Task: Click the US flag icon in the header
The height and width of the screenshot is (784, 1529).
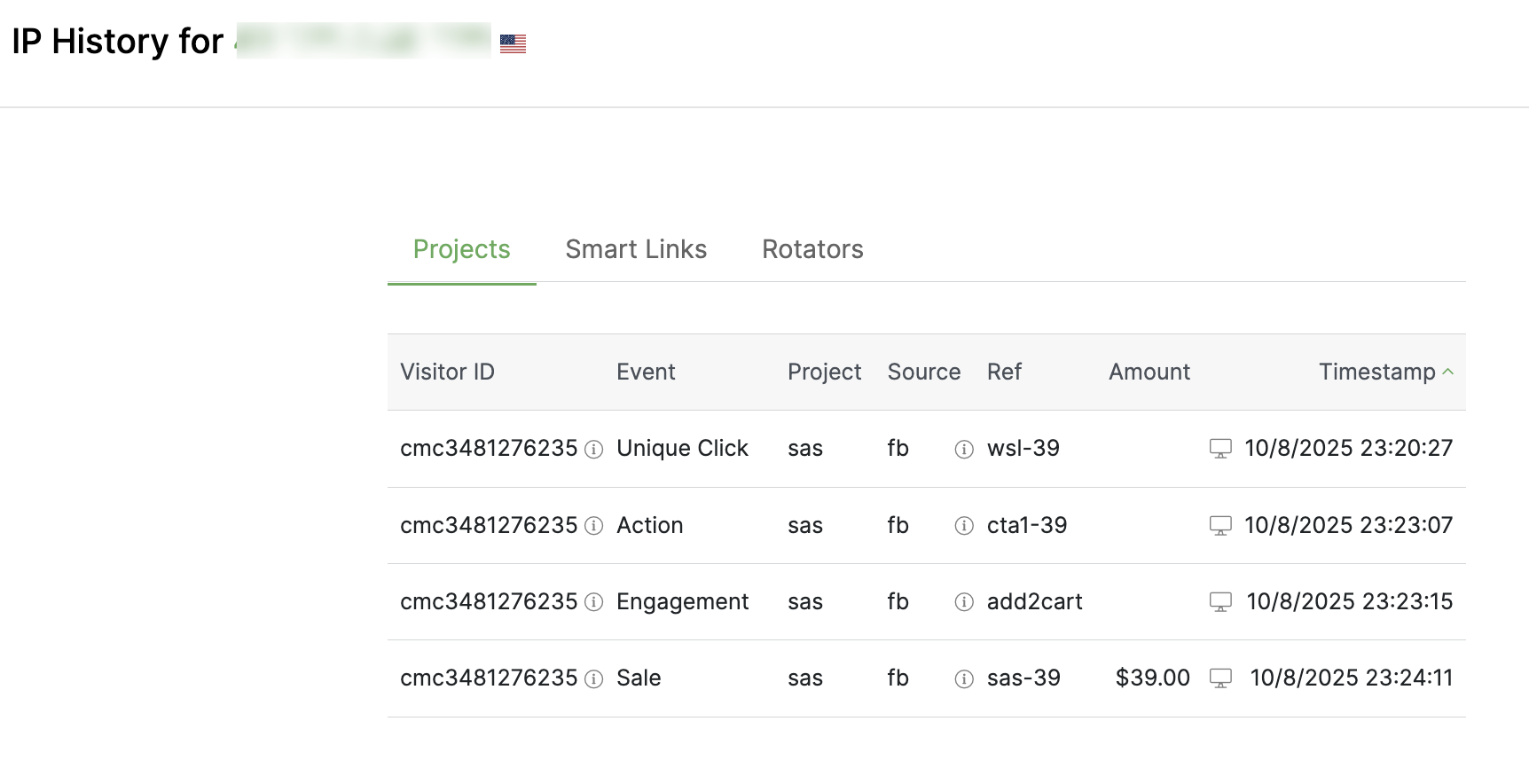Action: pyautogui.click(x=513, y=43)
